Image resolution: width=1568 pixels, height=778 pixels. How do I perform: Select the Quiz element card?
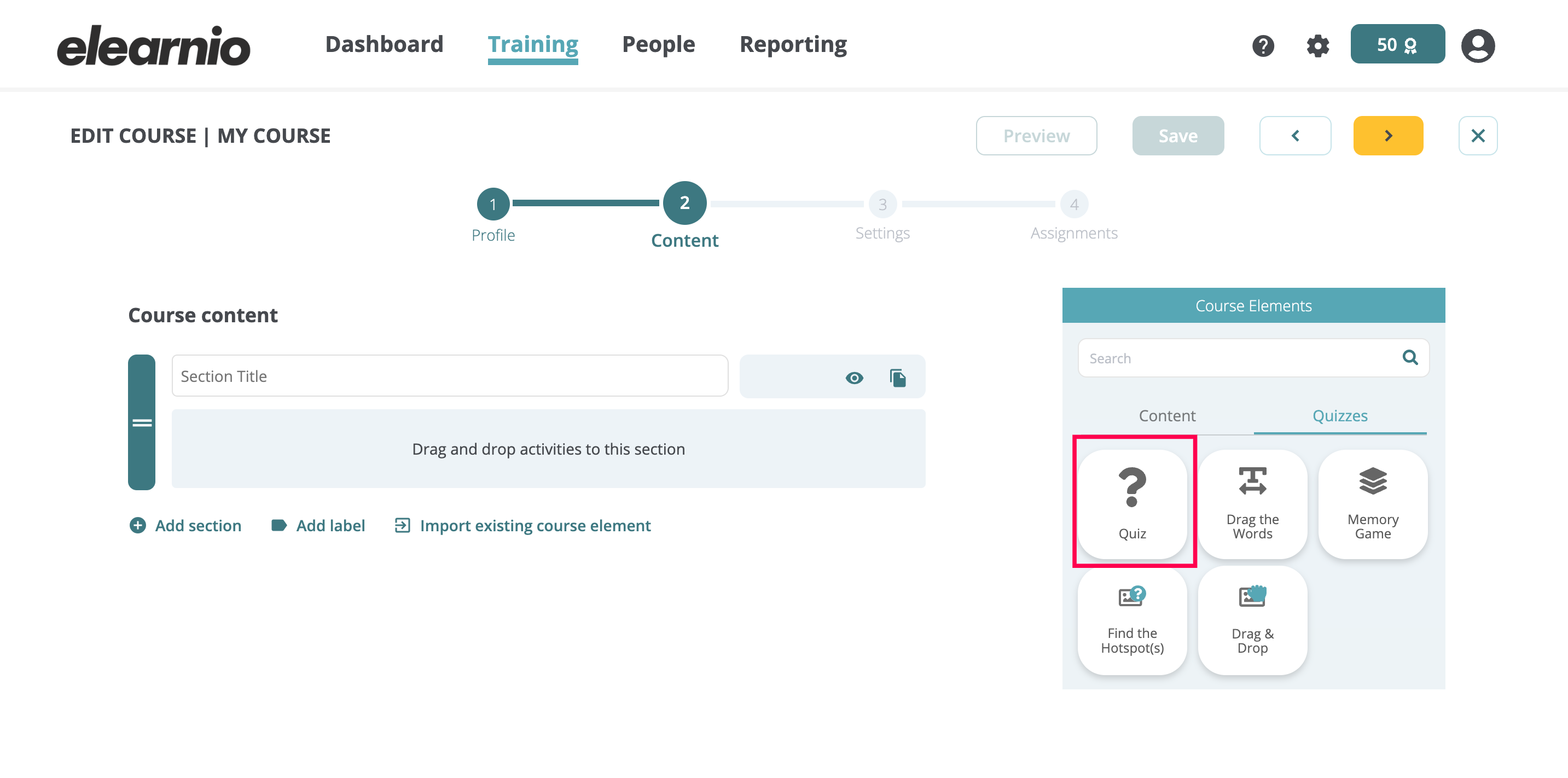pyautogui.click(x=1132, y=504)
